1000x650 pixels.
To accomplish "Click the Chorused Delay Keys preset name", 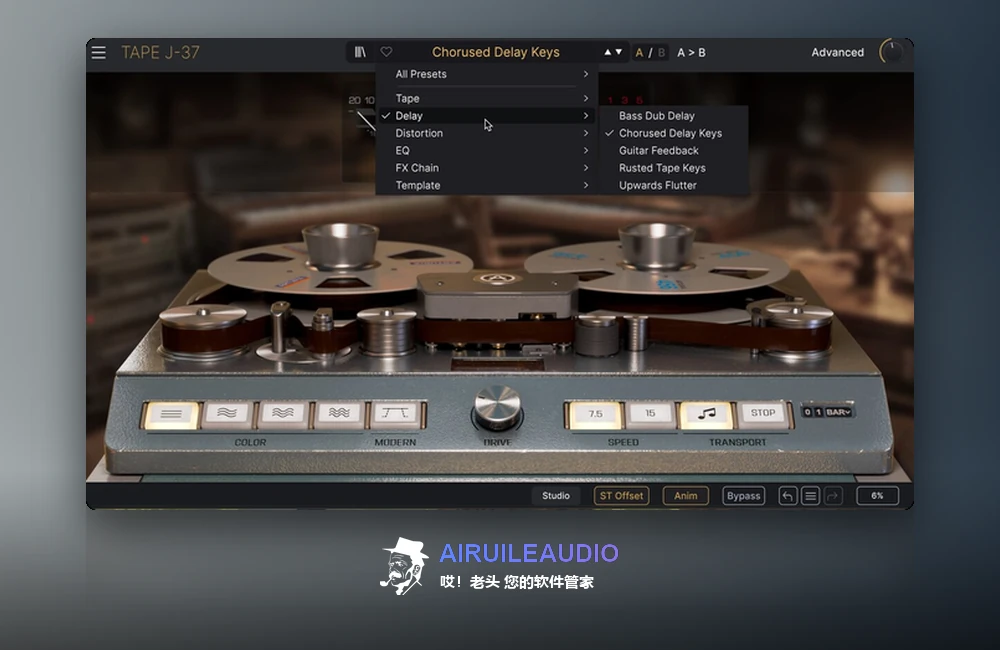I will tap(496, 52).
